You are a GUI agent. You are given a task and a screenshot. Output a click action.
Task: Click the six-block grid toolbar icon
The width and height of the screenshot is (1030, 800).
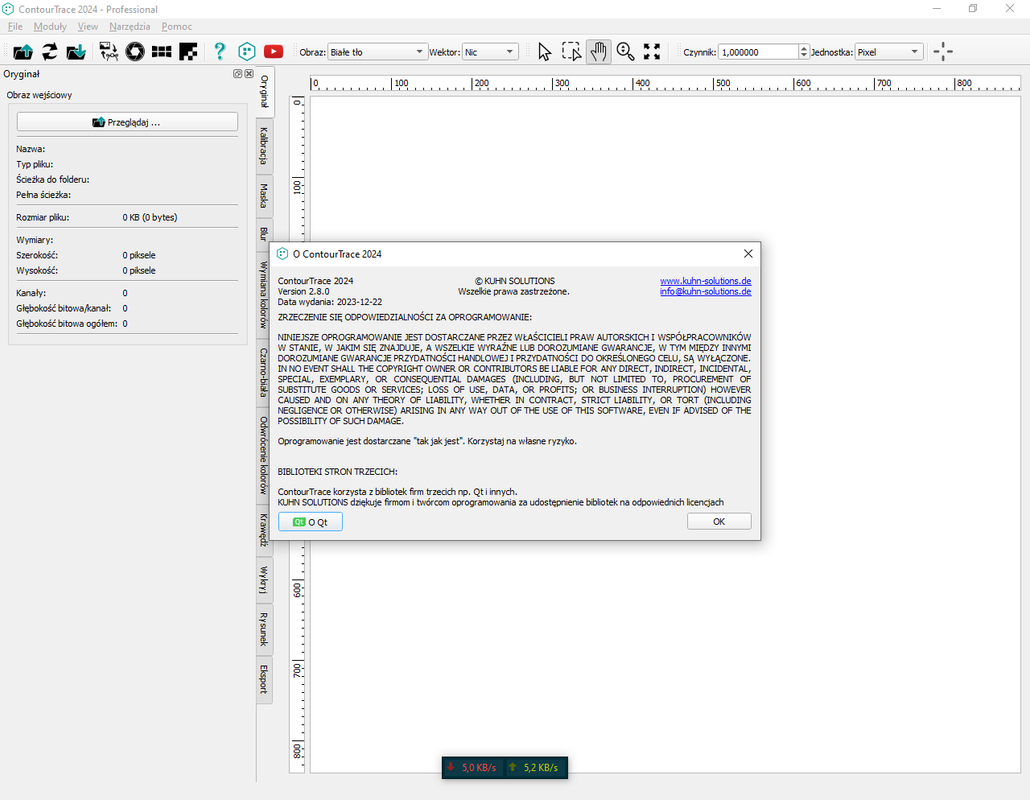click(162, 52)
